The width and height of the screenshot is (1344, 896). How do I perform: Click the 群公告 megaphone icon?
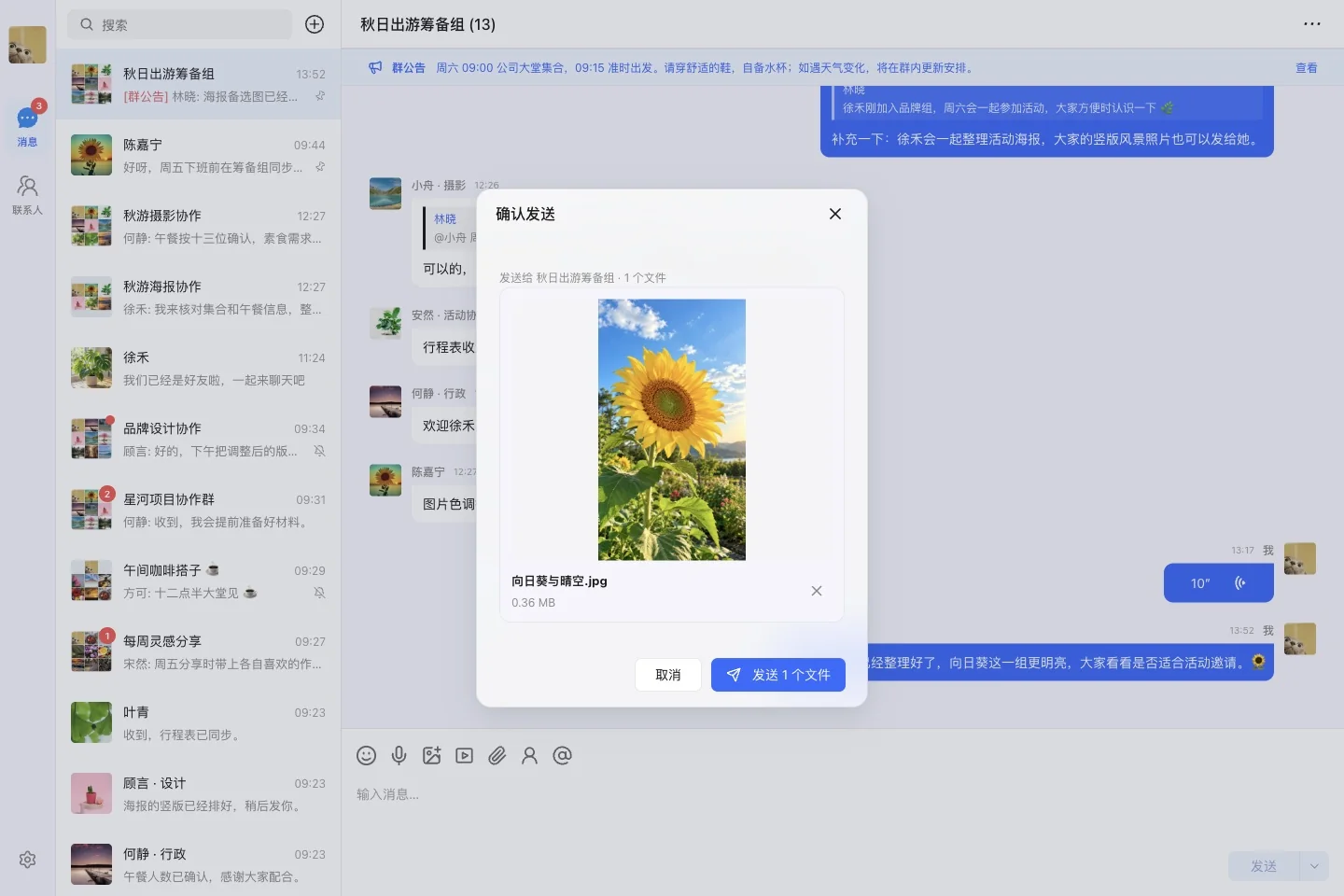tap(375, 68)
